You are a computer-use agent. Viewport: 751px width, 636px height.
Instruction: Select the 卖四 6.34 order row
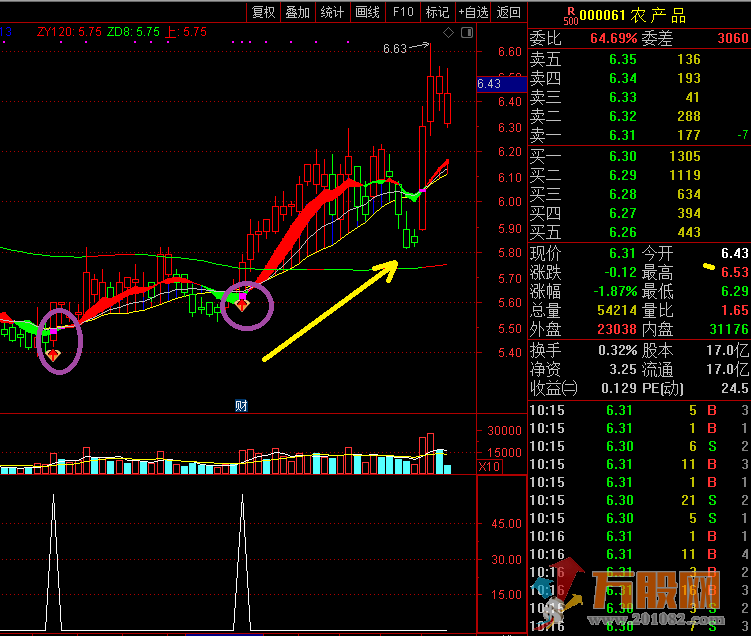tap(639, 78)
